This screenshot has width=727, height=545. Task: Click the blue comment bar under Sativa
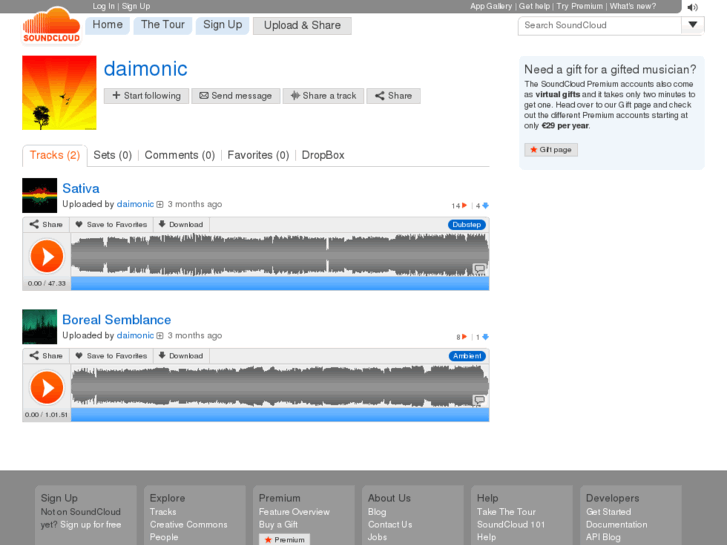[x=280, y=283]
